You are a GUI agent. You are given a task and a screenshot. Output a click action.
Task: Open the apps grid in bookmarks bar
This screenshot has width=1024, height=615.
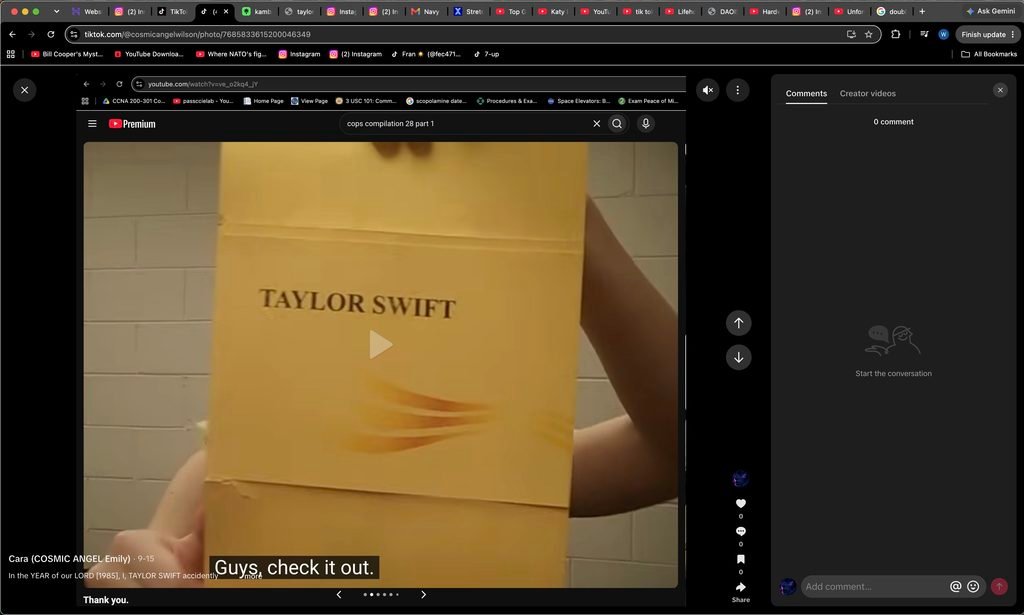pyautogui.click(x=10, y=54)
